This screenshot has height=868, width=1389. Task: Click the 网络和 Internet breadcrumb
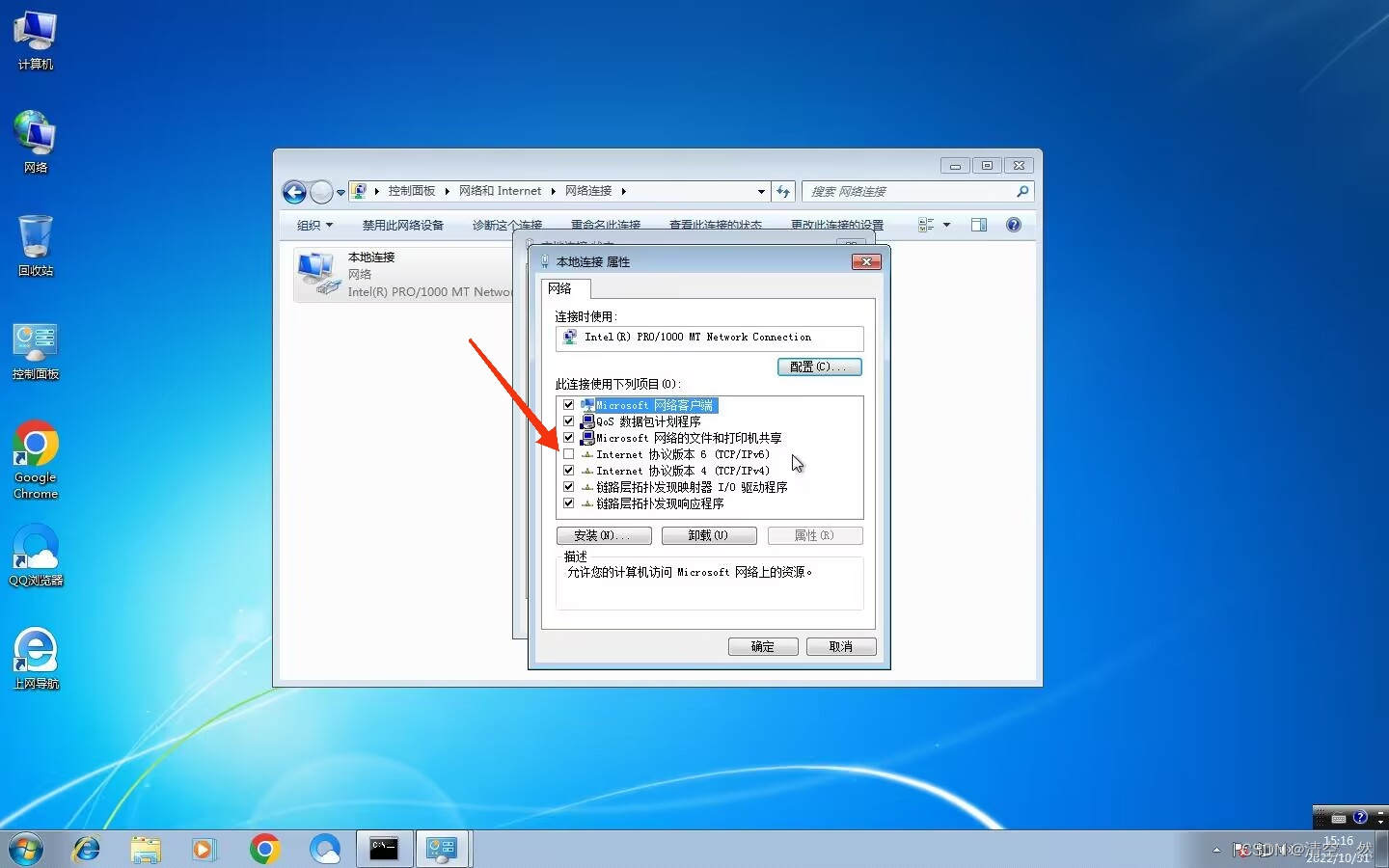[500, 191]
